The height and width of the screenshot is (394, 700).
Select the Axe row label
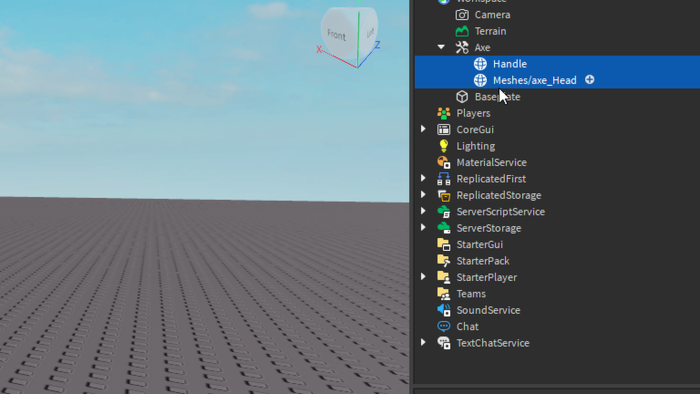482,47
